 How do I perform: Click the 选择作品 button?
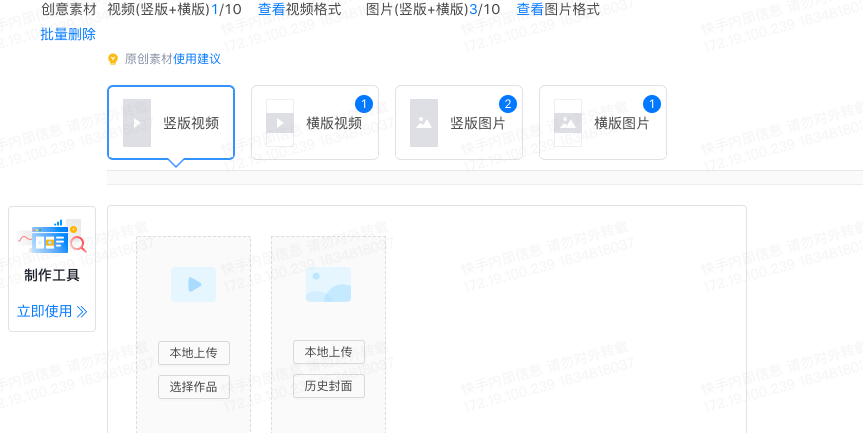[x=194, y=387]
